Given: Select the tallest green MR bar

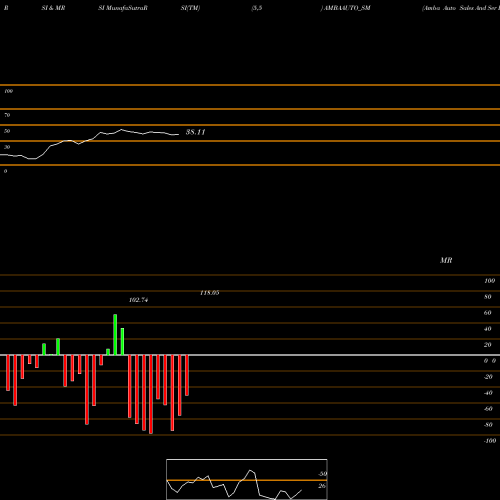Looking at the screenshot, I should [115, 335].
